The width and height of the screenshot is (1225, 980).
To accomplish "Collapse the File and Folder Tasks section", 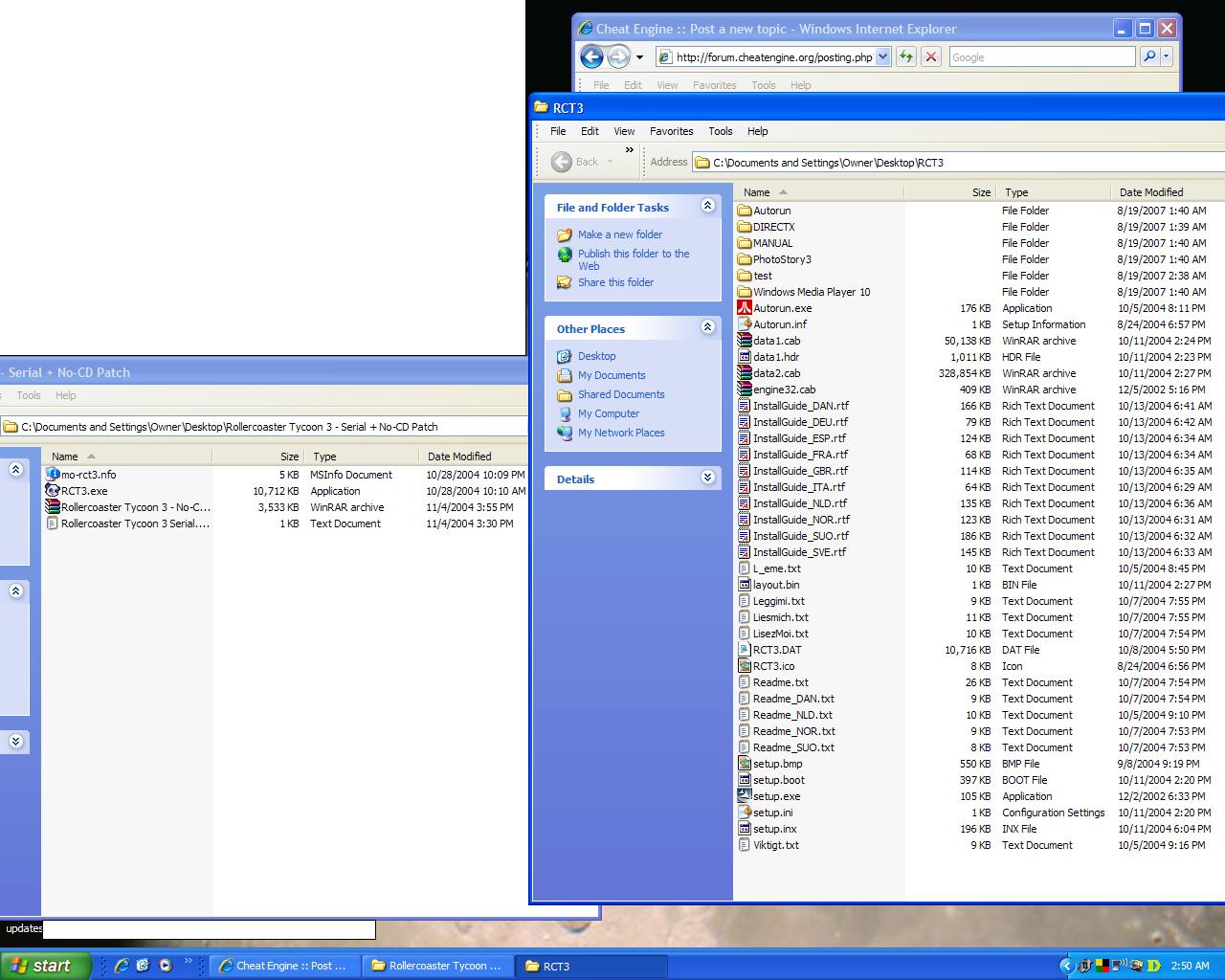I will [707, 206].
